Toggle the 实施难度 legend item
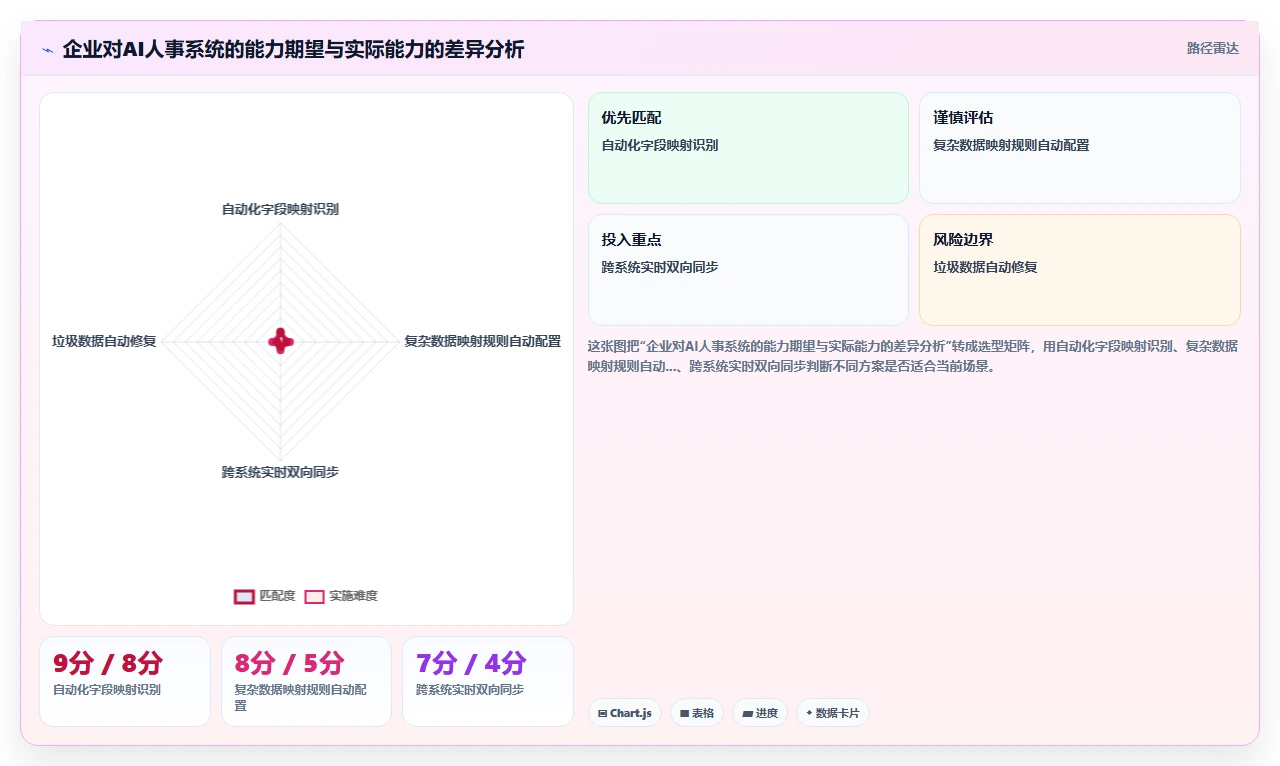The height and width of the screenshot is (766, 1280). (341, 596)
